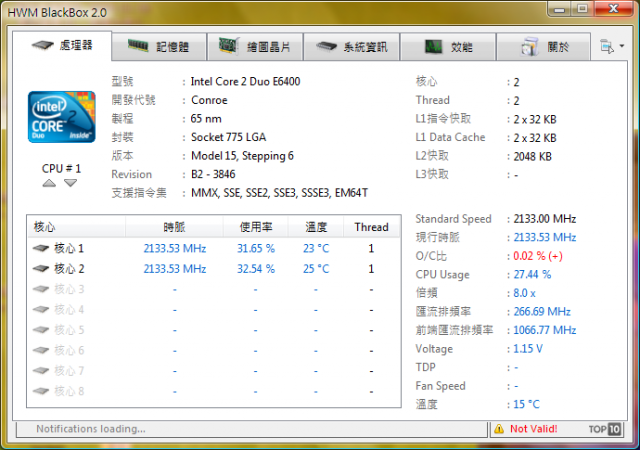Click the greyed 核心 4 chip icon
640x450 pixels.
tap(41, 310)
